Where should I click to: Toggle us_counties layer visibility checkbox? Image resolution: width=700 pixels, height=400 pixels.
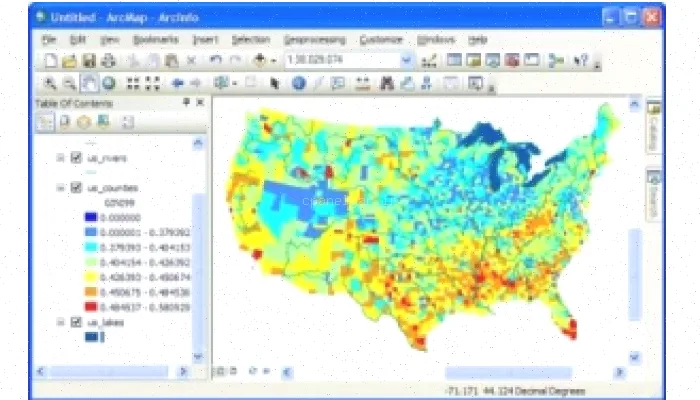[x=76, y=188]
